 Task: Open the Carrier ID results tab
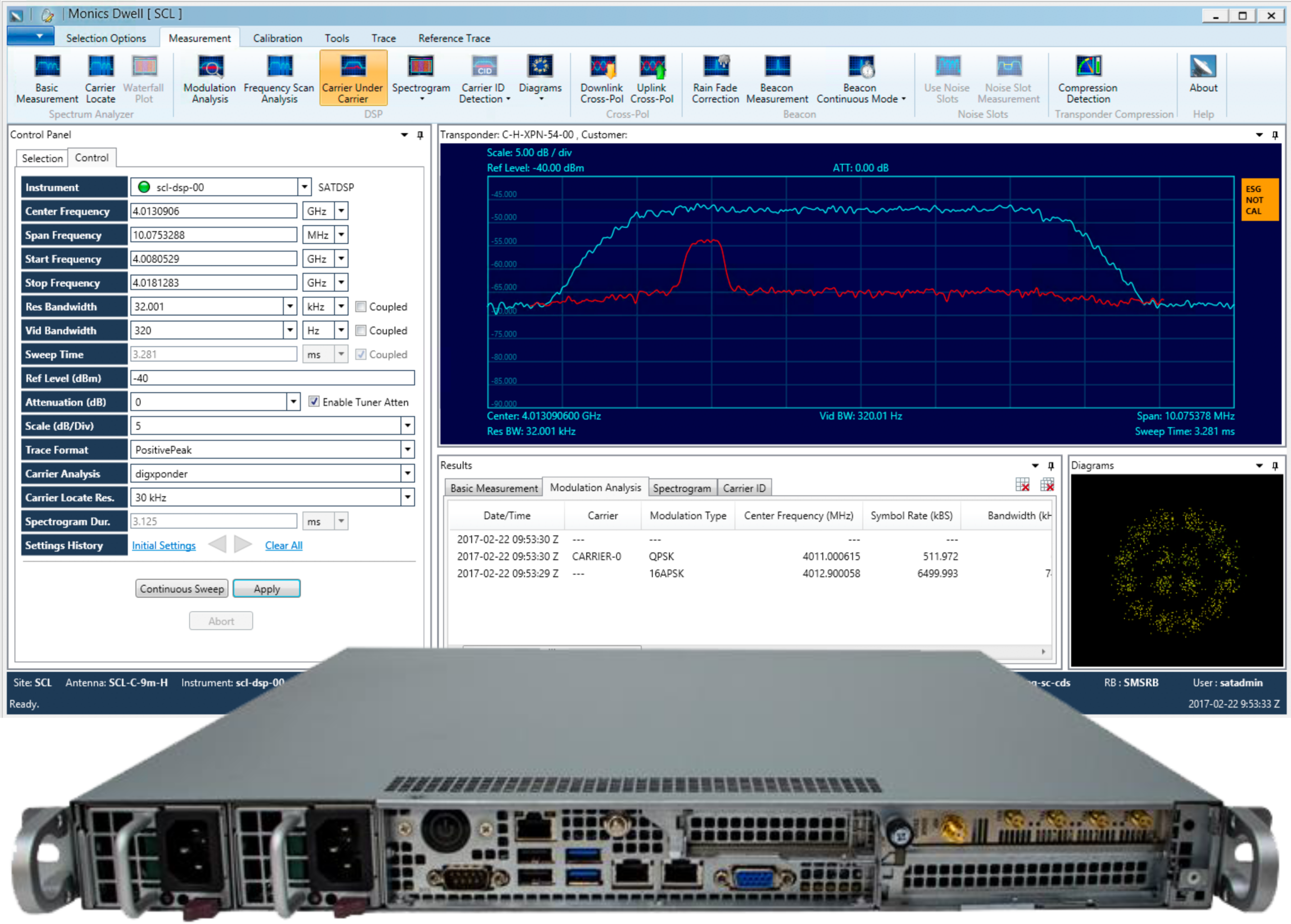point(744,488)
